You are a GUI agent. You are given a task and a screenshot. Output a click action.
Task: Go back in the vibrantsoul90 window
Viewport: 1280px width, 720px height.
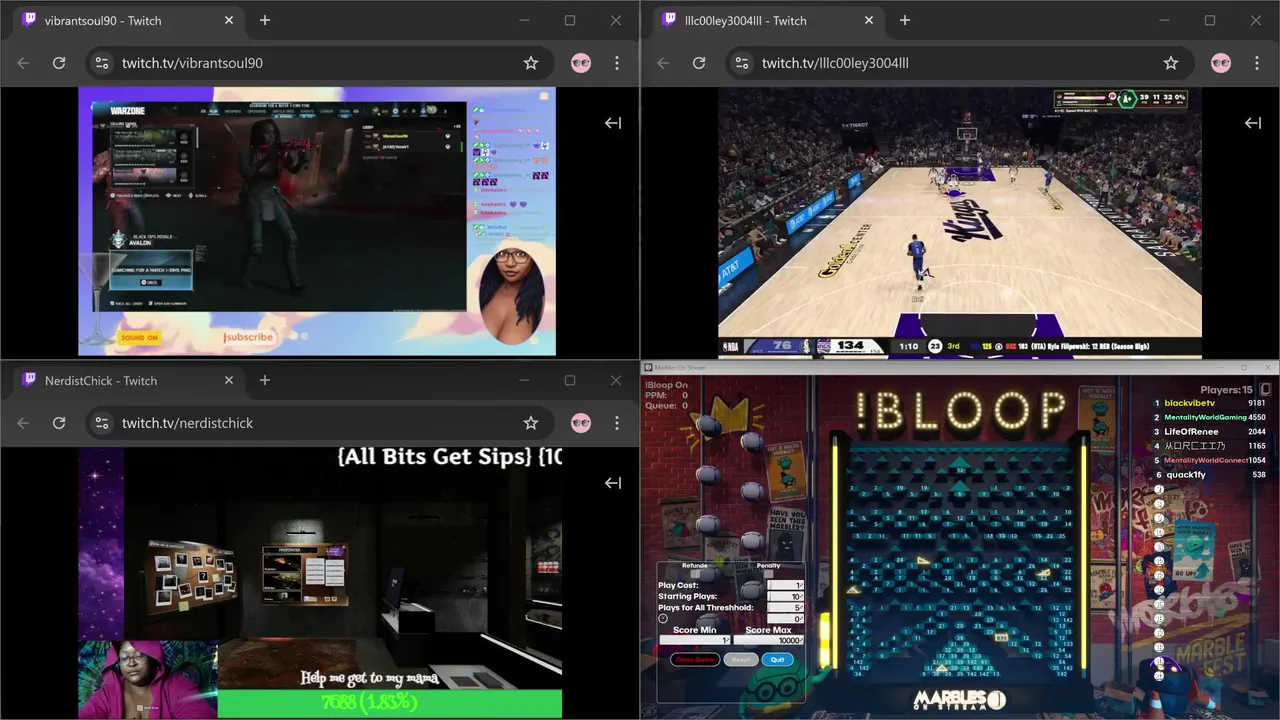click(x=23, y=63)
